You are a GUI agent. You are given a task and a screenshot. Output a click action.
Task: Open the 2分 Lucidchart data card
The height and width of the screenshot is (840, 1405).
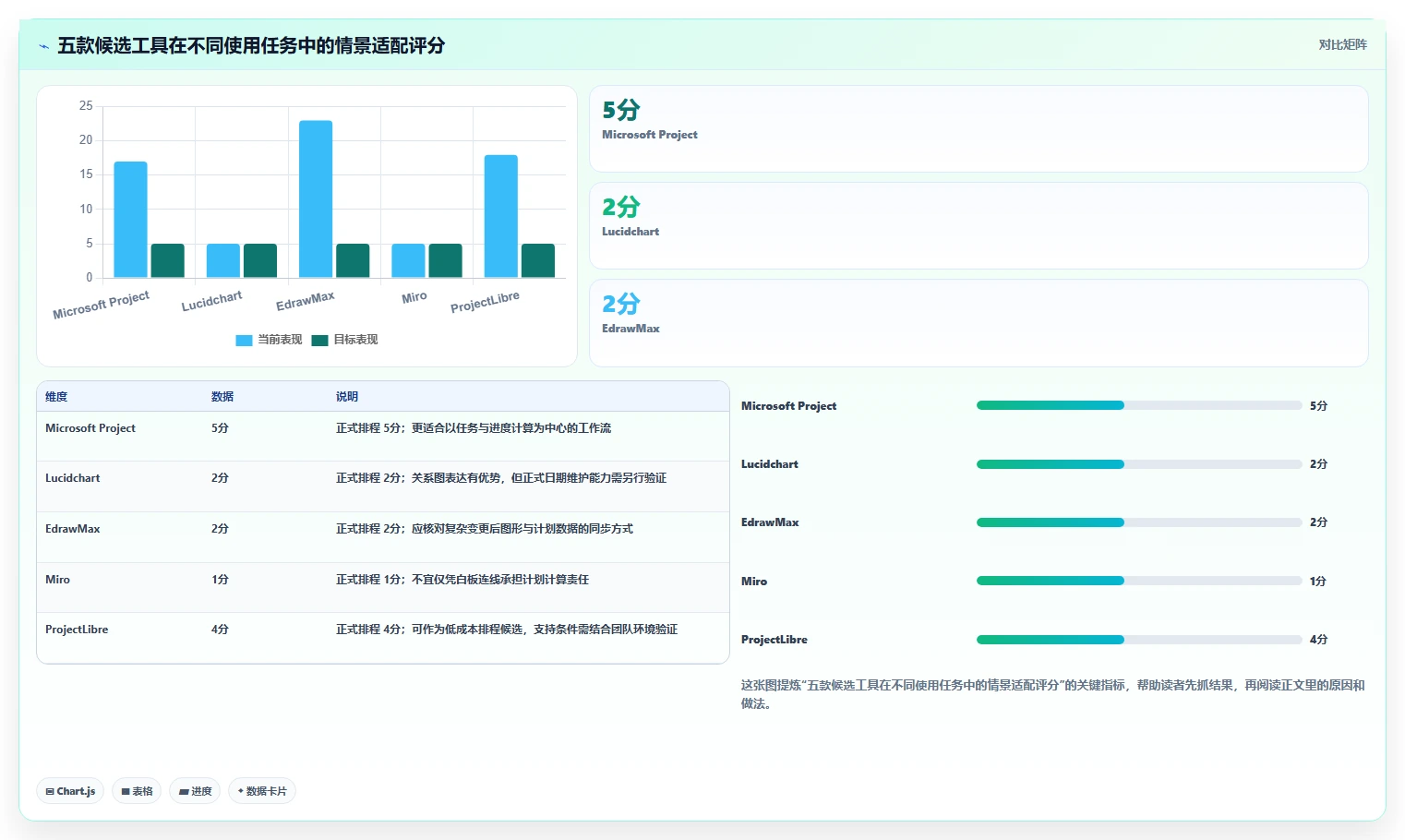point(979,226)
